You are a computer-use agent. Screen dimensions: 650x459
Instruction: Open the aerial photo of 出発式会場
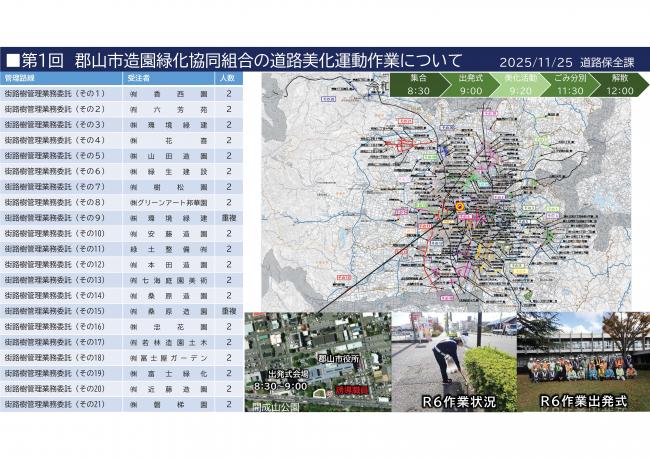click(317, 362)
